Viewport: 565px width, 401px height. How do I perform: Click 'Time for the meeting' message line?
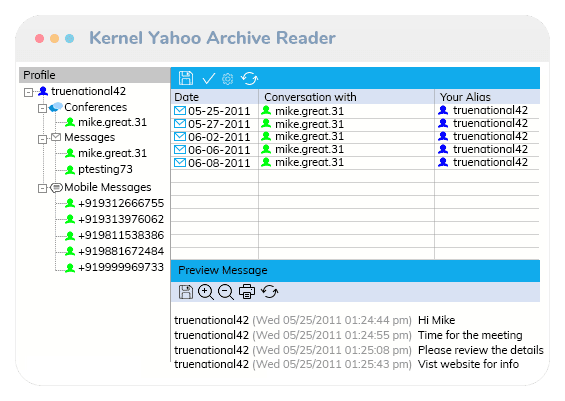pos(470,335)
